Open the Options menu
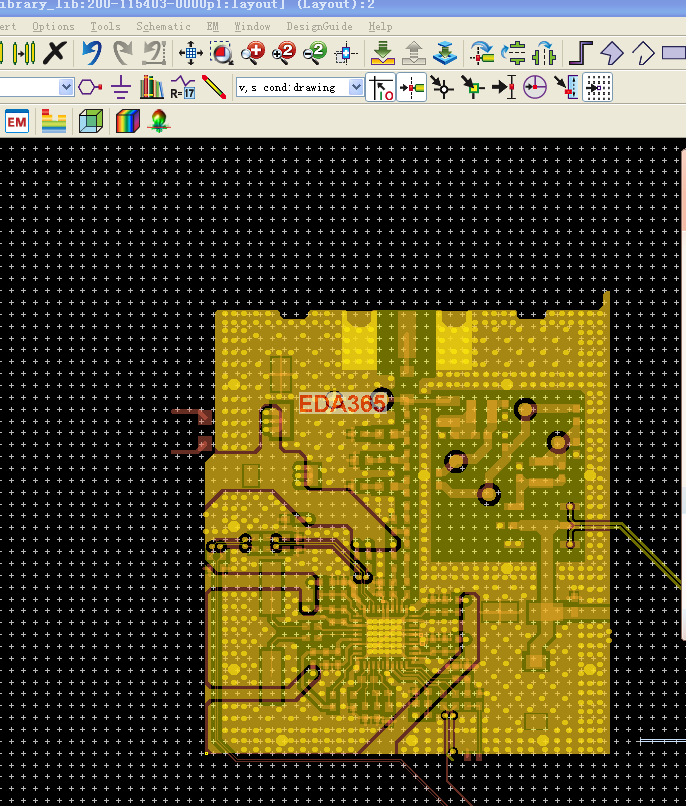Viewport: 686px width, 806px height. (53, 26)
